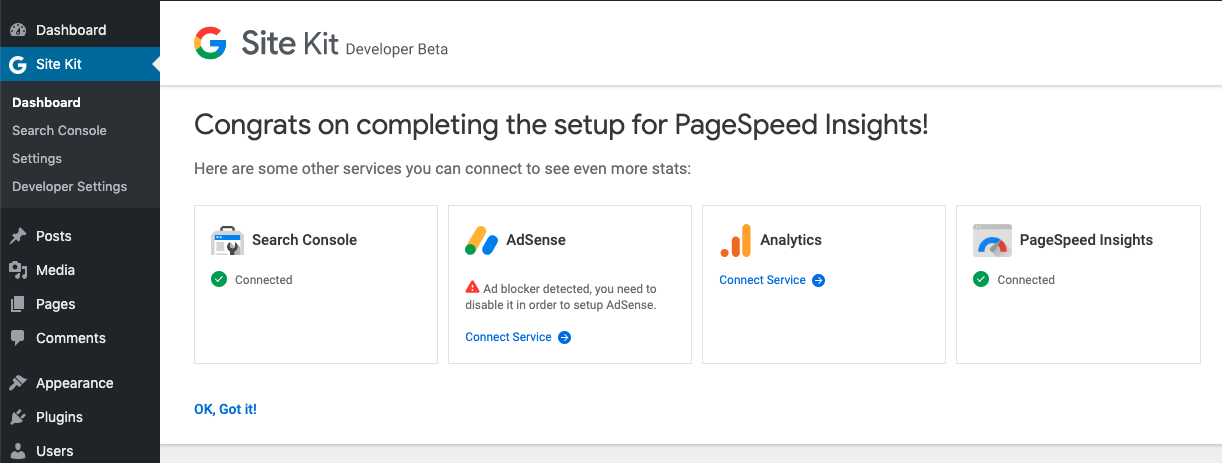Click the red ad blocker warning icon
The image size is (1222, 463).
tap(472, 287)
